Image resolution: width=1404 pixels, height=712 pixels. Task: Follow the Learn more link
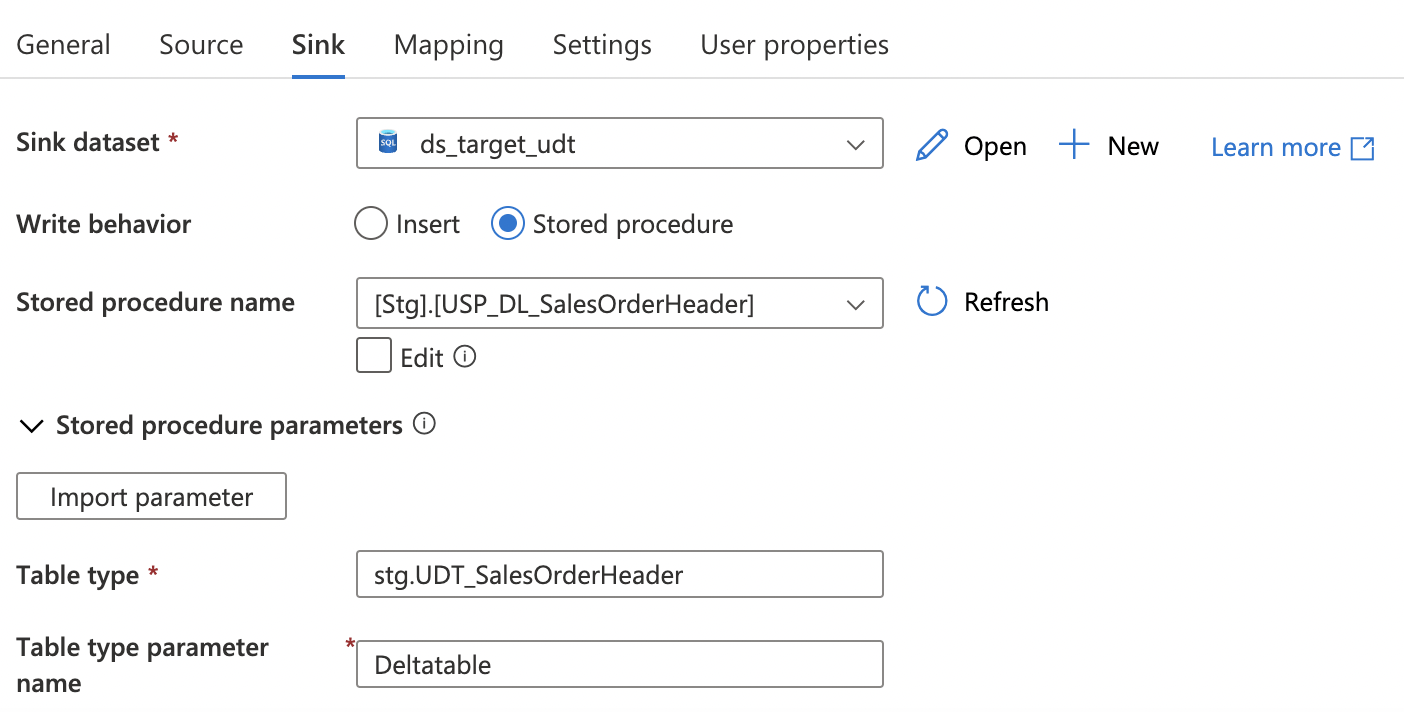1275,148
